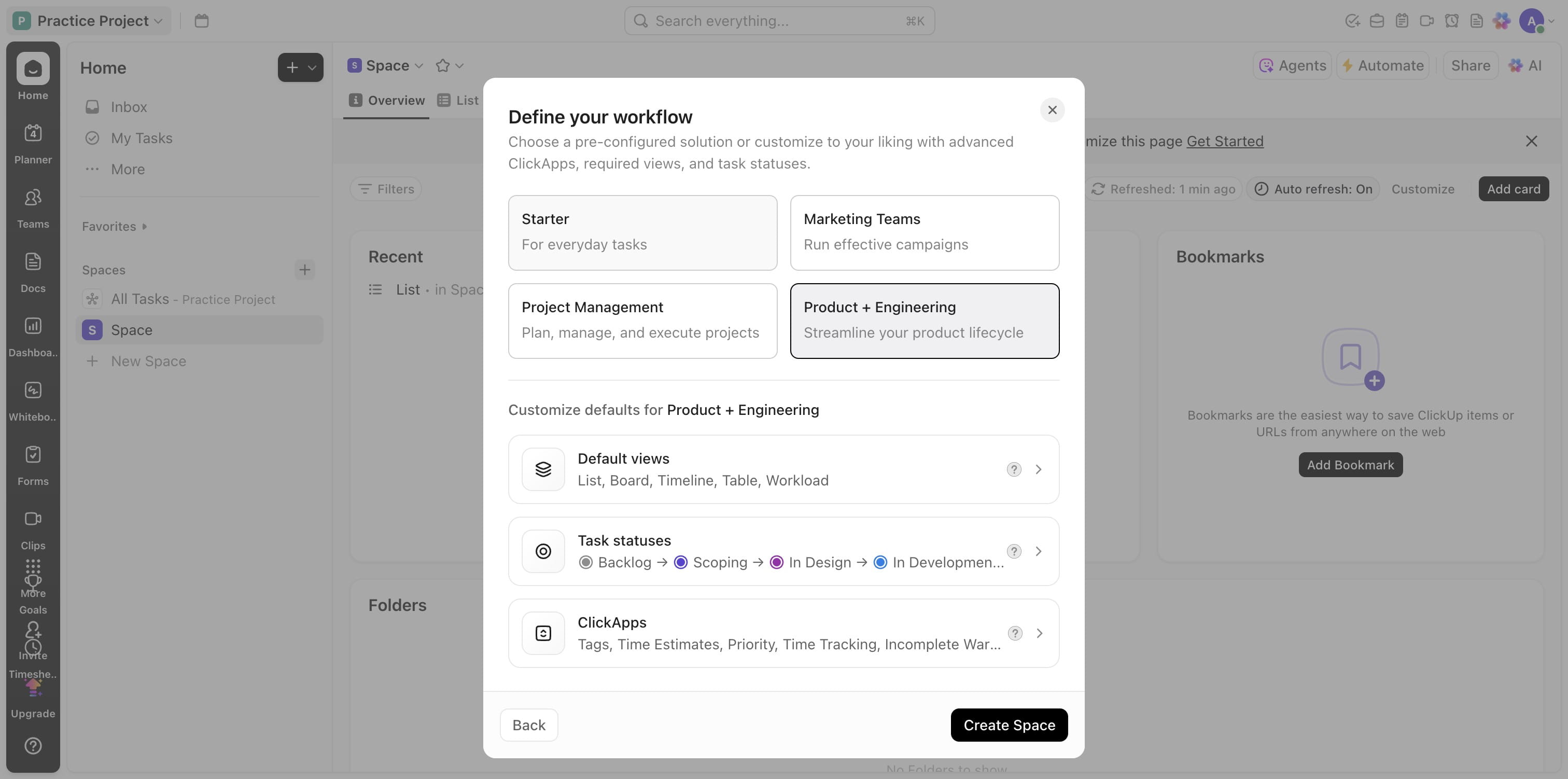
Task: Open the recent List item
Action: pos(426,290)
